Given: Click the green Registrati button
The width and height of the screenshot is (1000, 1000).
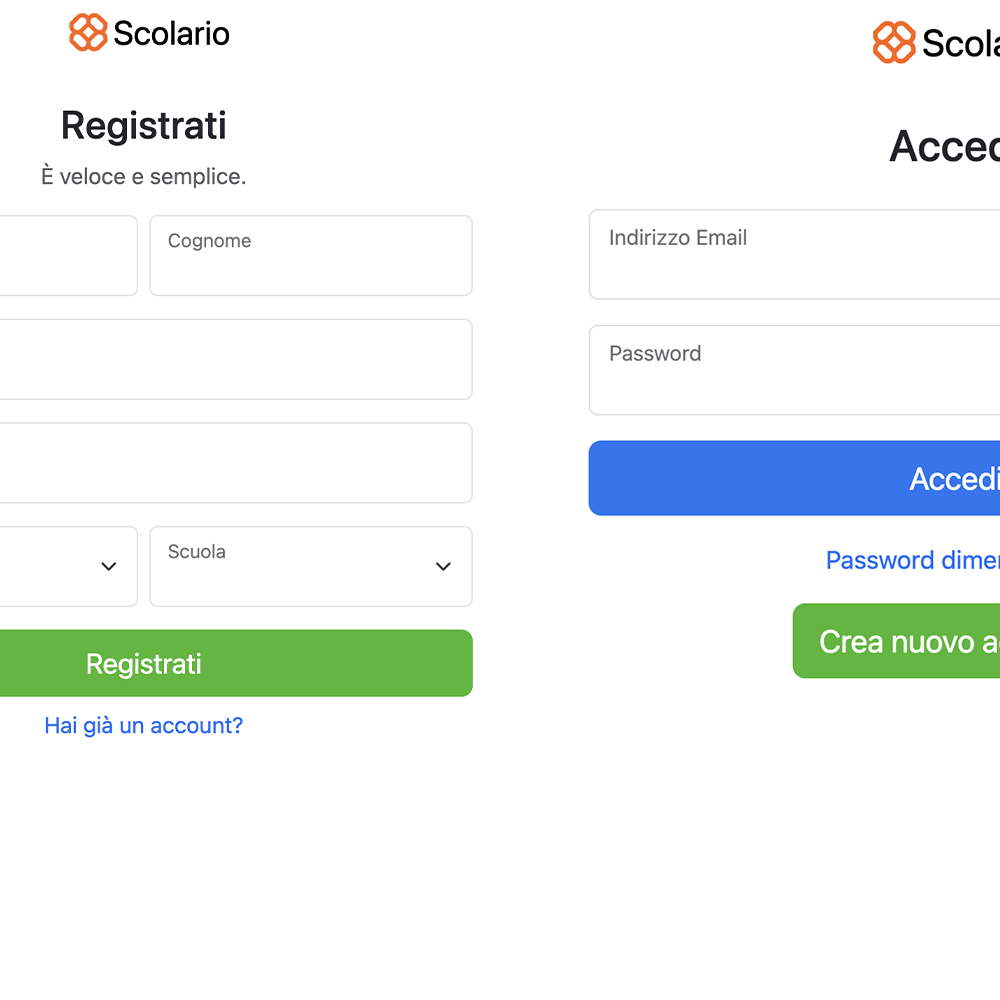Looking at the screenshot, I should (236, 663).
